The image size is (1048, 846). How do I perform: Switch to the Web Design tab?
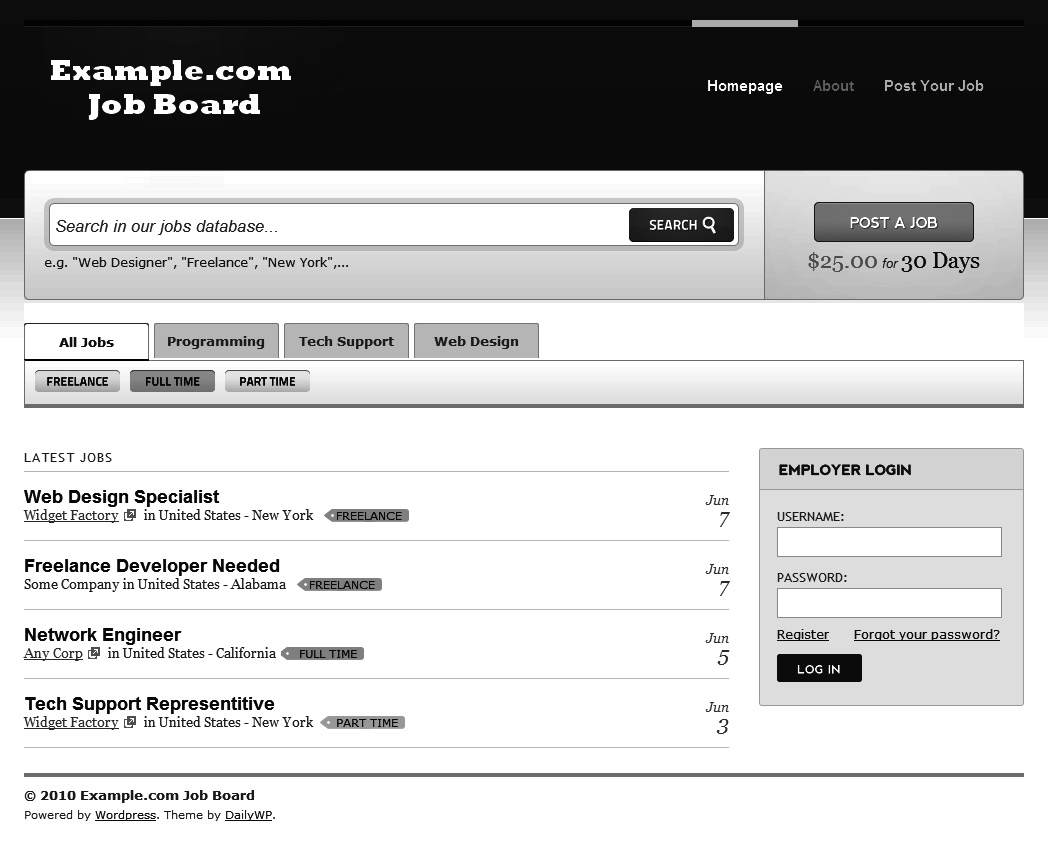[x=477, y=341]
